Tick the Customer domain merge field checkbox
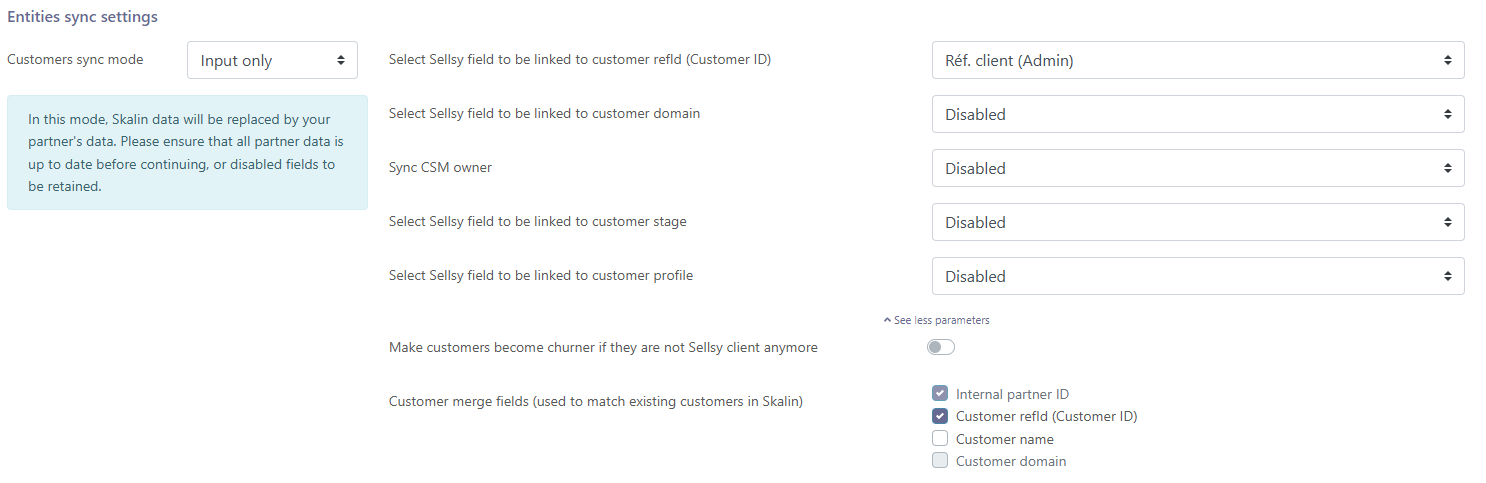Viewport: 1486px width, 483px height. coord(940,461)
